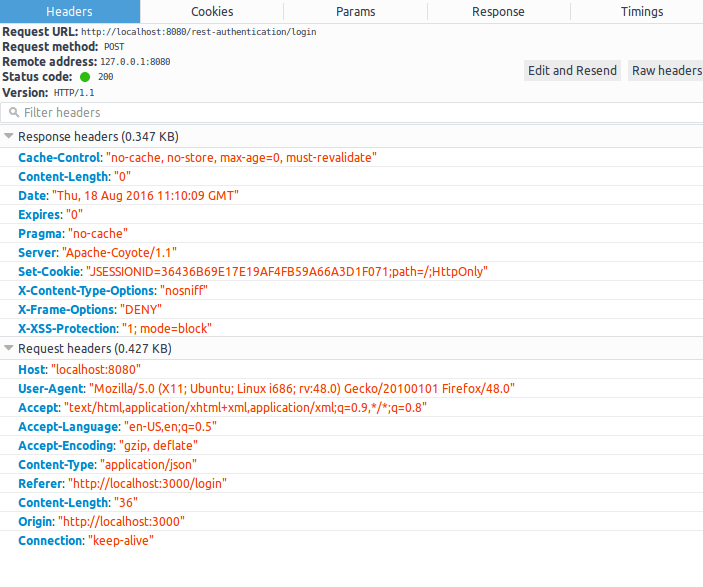Screen dimensions: 703x587
Task: Click the X-Content-Type-Options header
Action: click(x=352, y=291)
